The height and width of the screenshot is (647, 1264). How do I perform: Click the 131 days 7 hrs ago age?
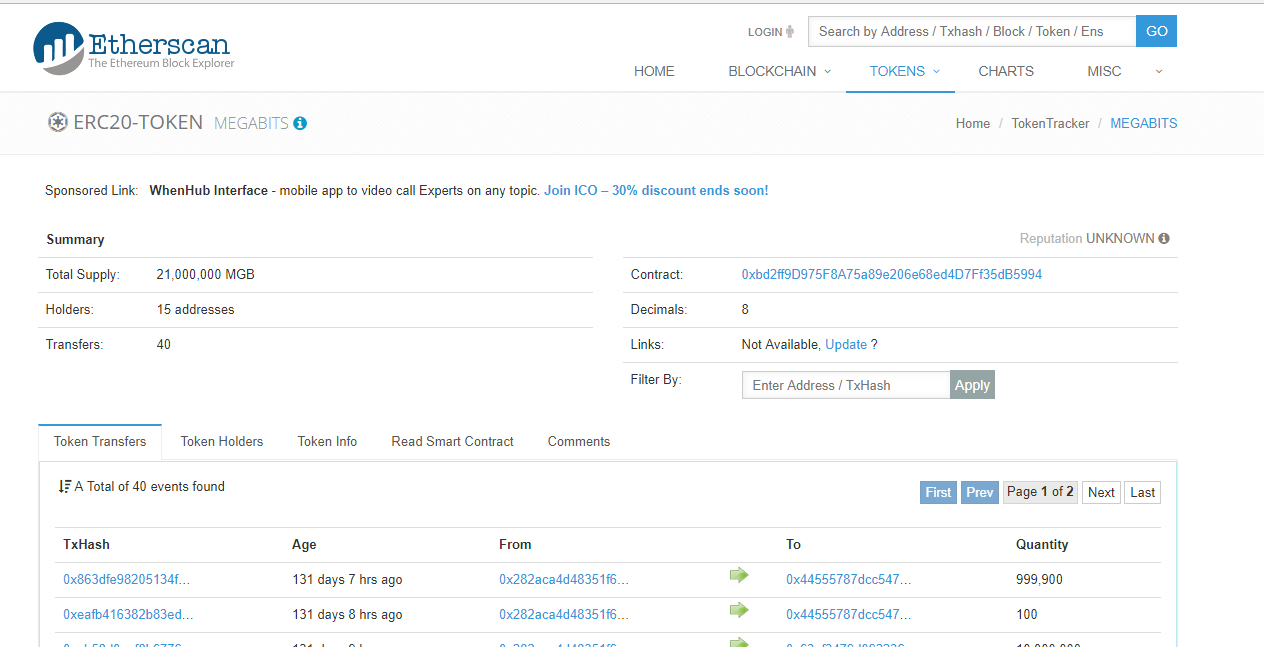(347, 579)
